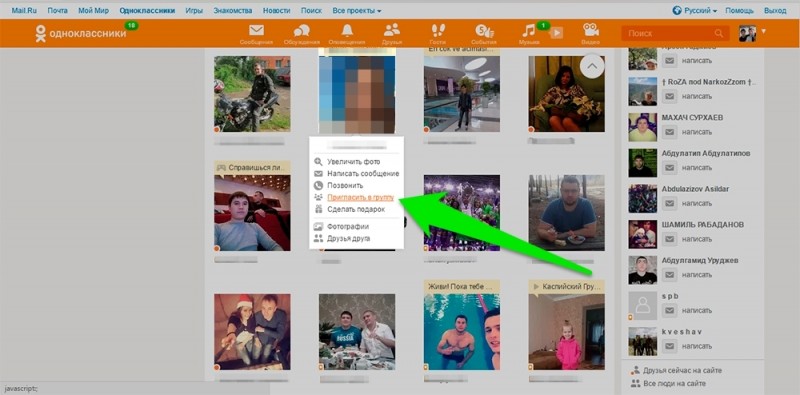The image size is (800, 395).
Task: Select Фотографии in the popup menu
Action: (348, 226)
